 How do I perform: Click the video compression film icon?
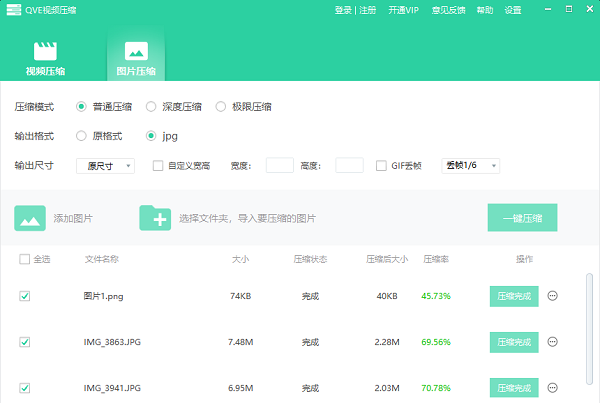coord(45,50)
